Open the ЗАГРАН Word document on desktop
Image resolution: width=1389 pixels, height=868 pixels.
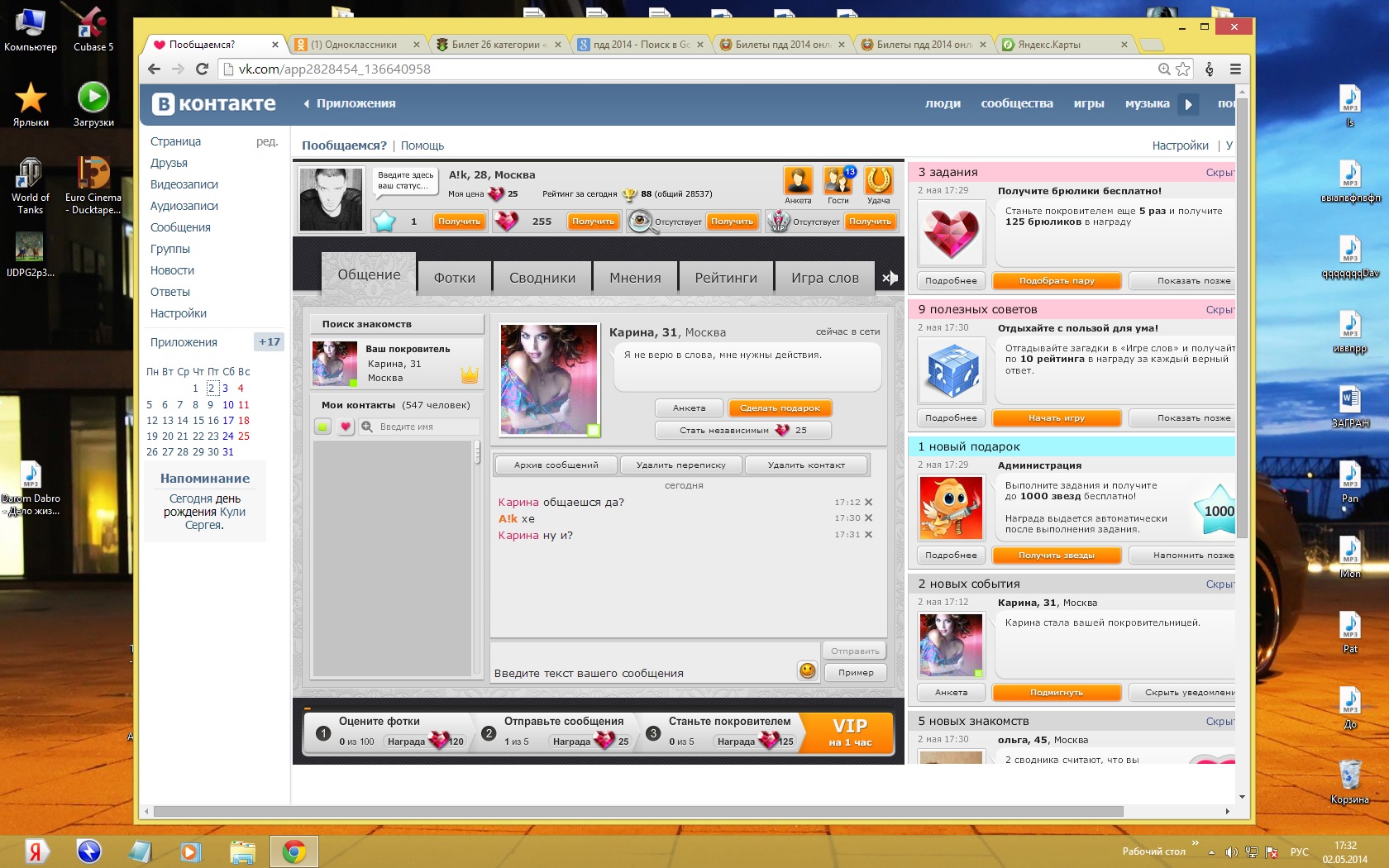pyautogui.click(x=1349, y=406)
